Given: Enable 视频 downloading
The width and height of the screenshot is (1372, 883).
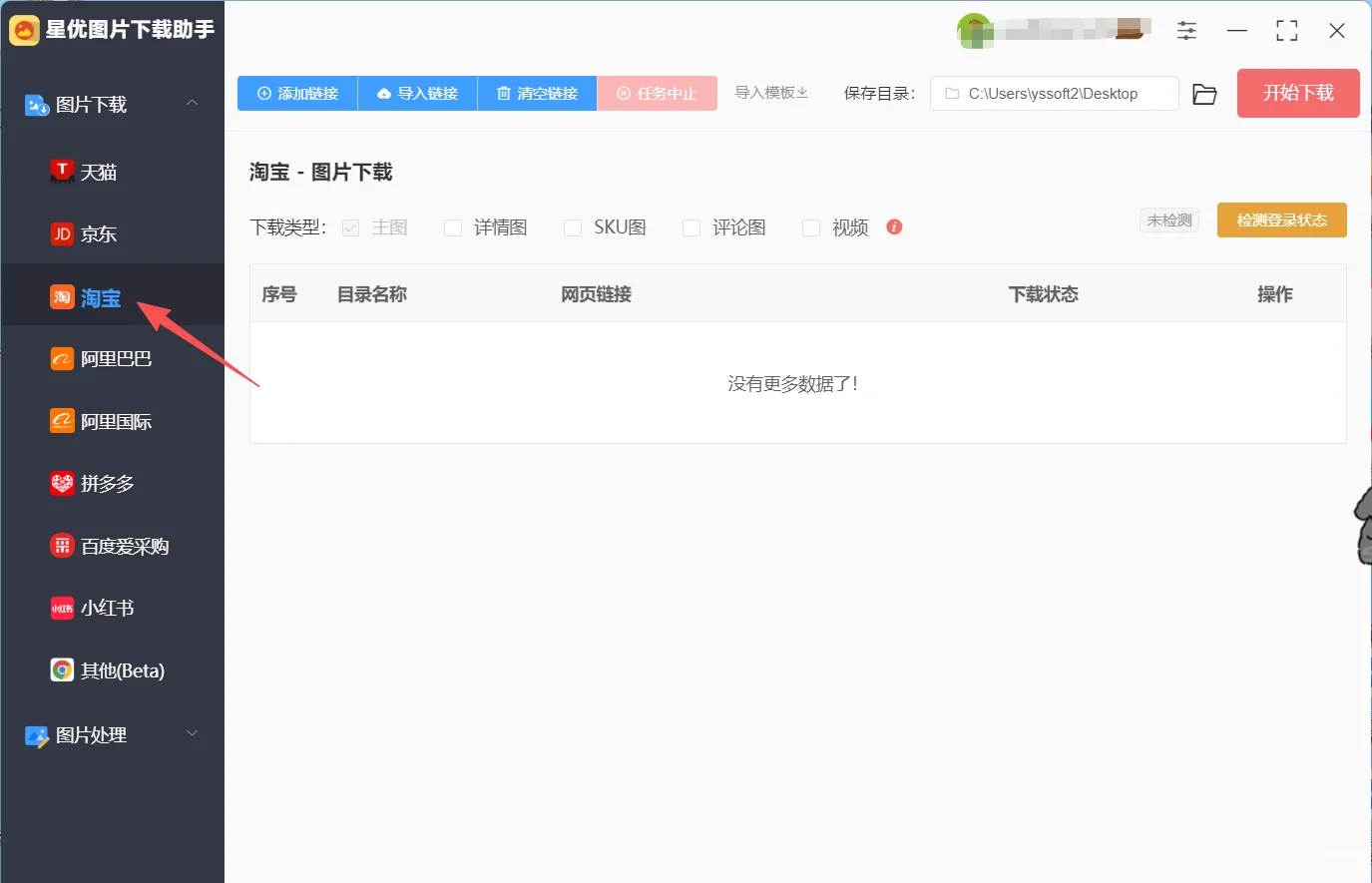Looking at the screenshot, I should pos(811,227).
